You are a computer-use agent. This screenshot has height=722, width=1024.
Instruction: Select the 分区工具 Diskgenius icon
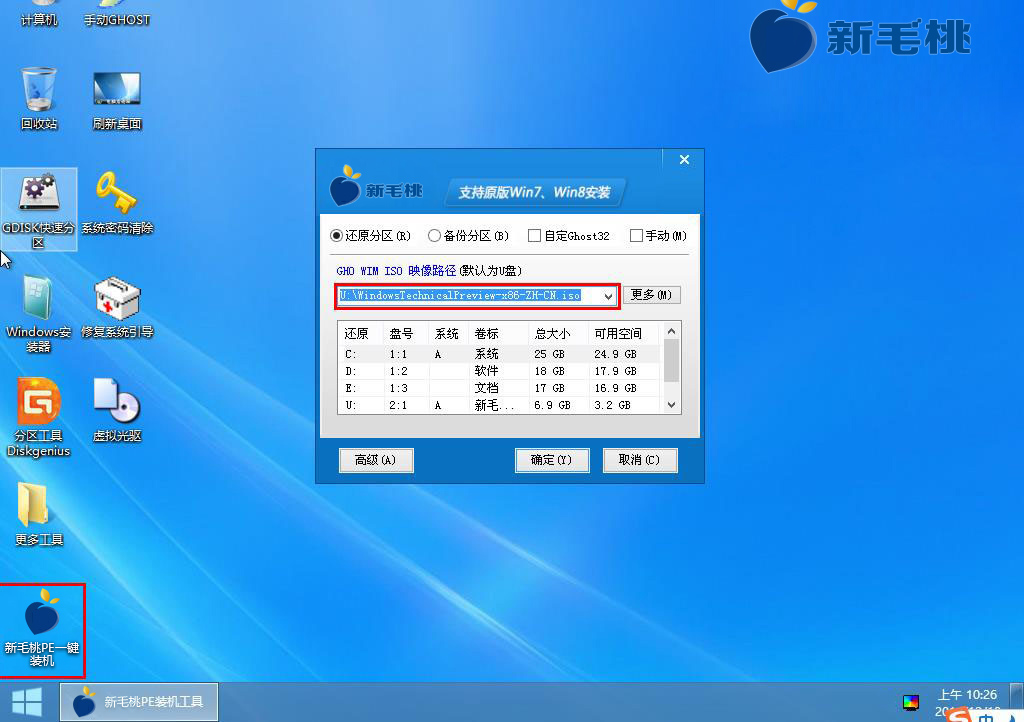(39, 418)
